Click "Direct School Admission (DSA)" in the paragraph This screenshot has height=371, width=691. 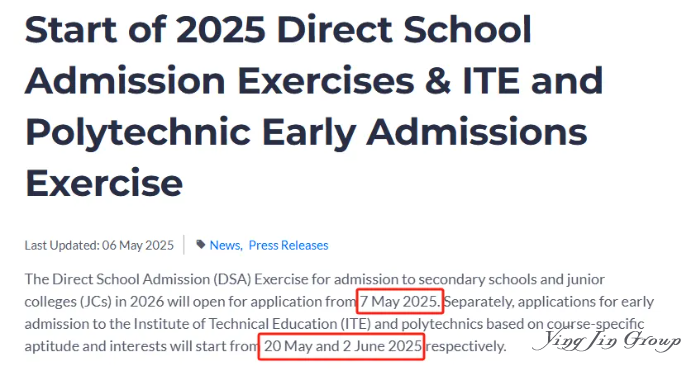152,279
